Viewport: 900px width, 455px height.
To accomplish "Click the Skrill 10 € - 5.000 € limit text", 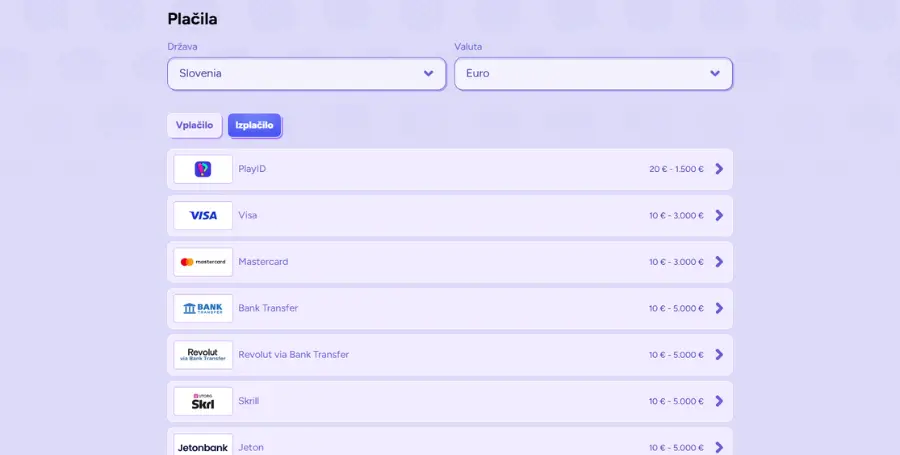I will coord(676,401).
